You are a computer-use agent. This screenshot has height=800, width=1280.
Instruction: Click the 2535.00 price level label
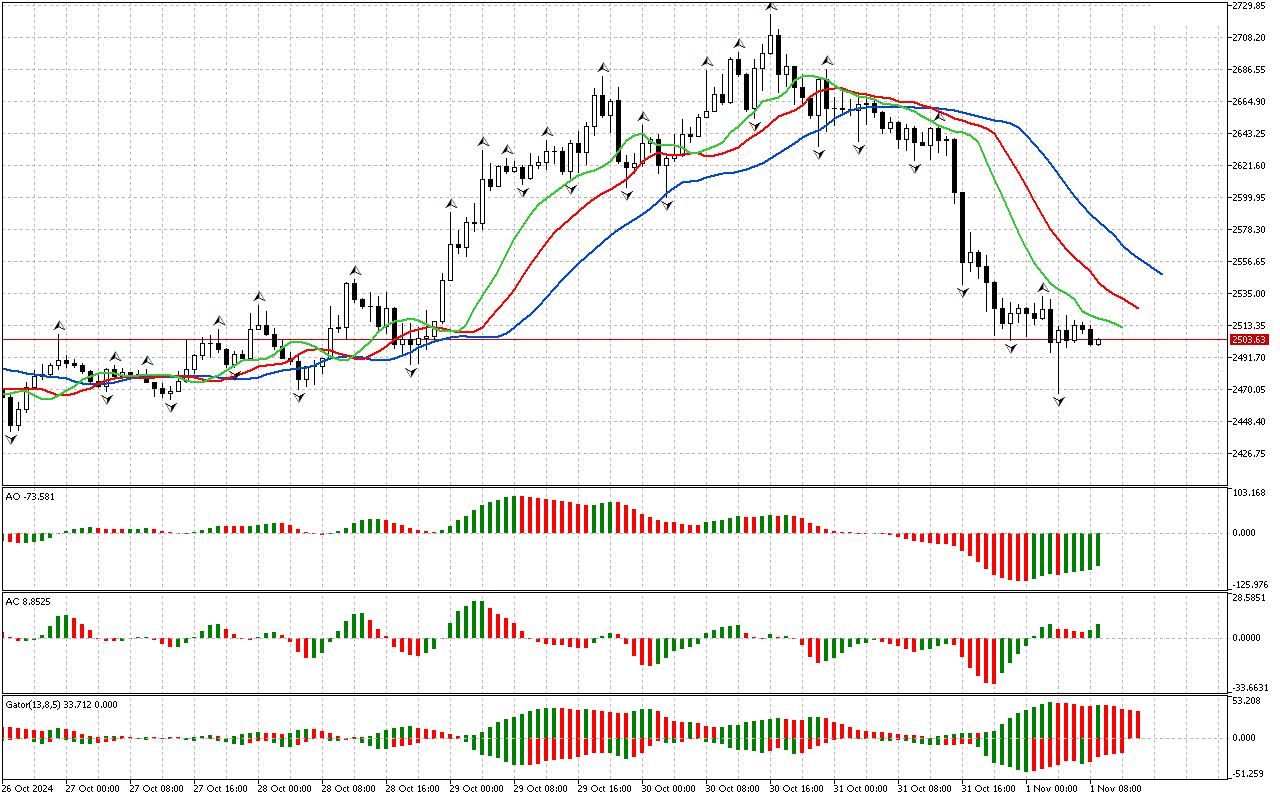coord(1251,294)
